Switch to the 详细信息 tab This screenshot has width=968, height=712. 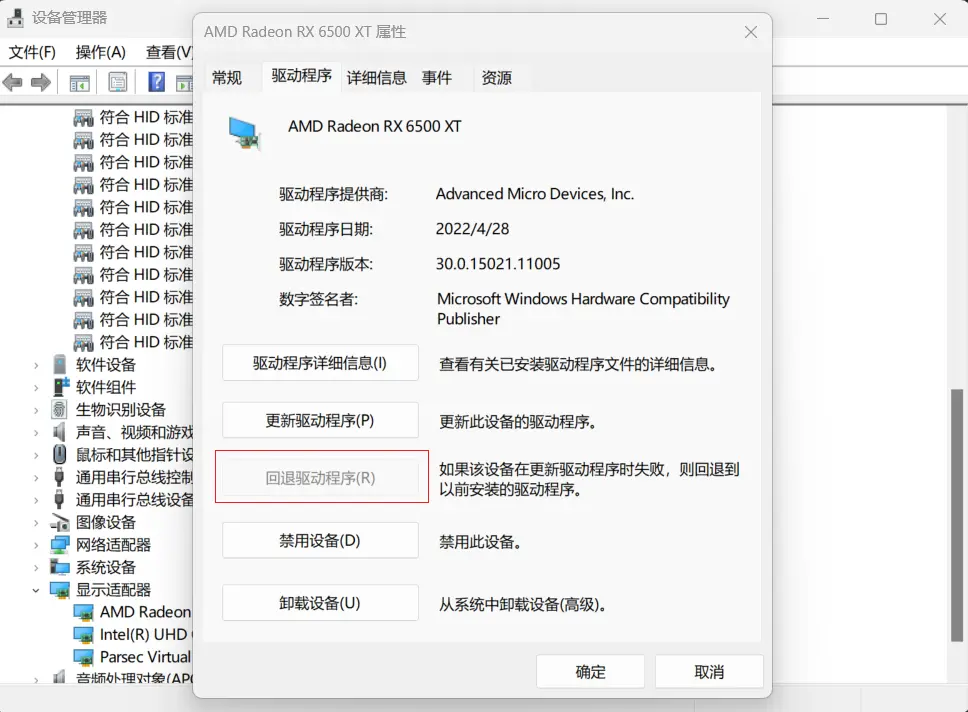click(376, 77)
